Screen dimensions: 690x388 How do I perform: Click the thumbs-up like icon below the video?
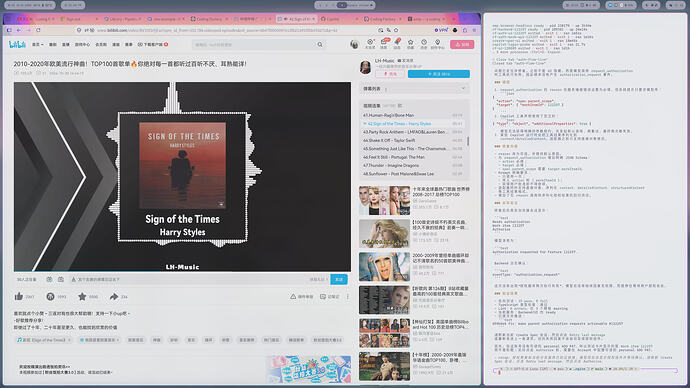click(x=18, y=296)
